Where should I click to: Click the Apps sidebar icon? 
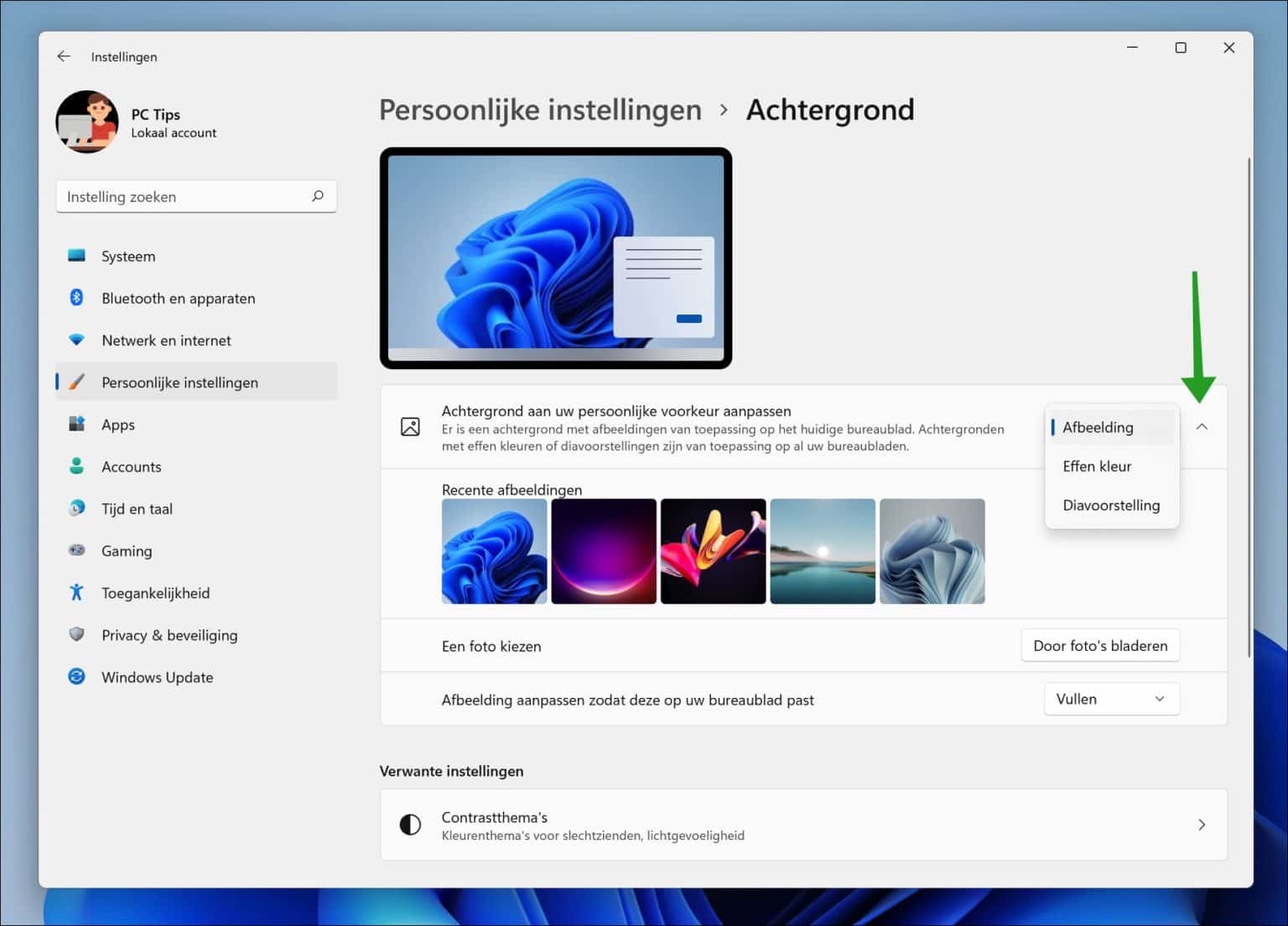[76, 424]
